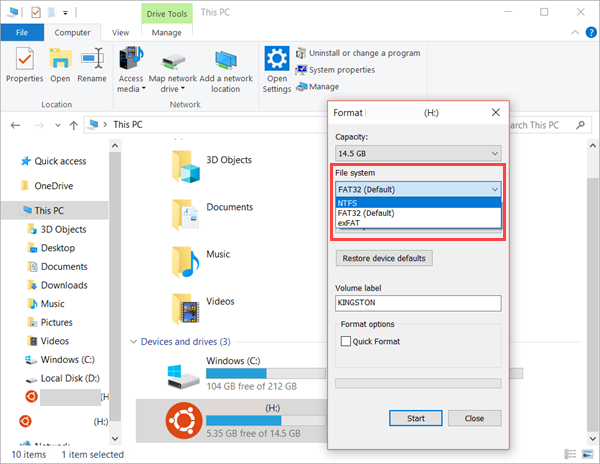
Task: Select OneDrive in navigation pane
Action: point(47,186)
